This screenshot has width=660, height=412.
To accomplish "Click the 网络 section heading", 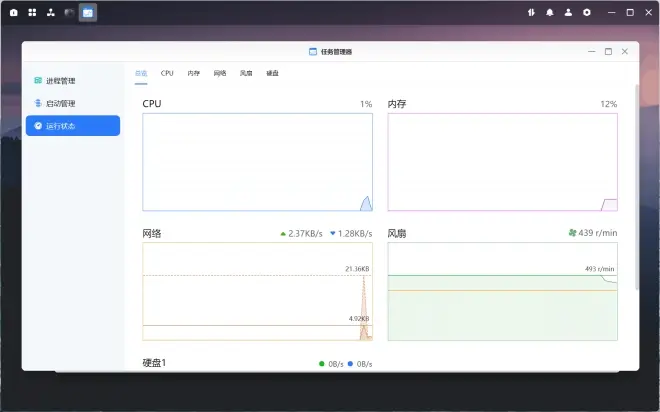I will 152,234.
